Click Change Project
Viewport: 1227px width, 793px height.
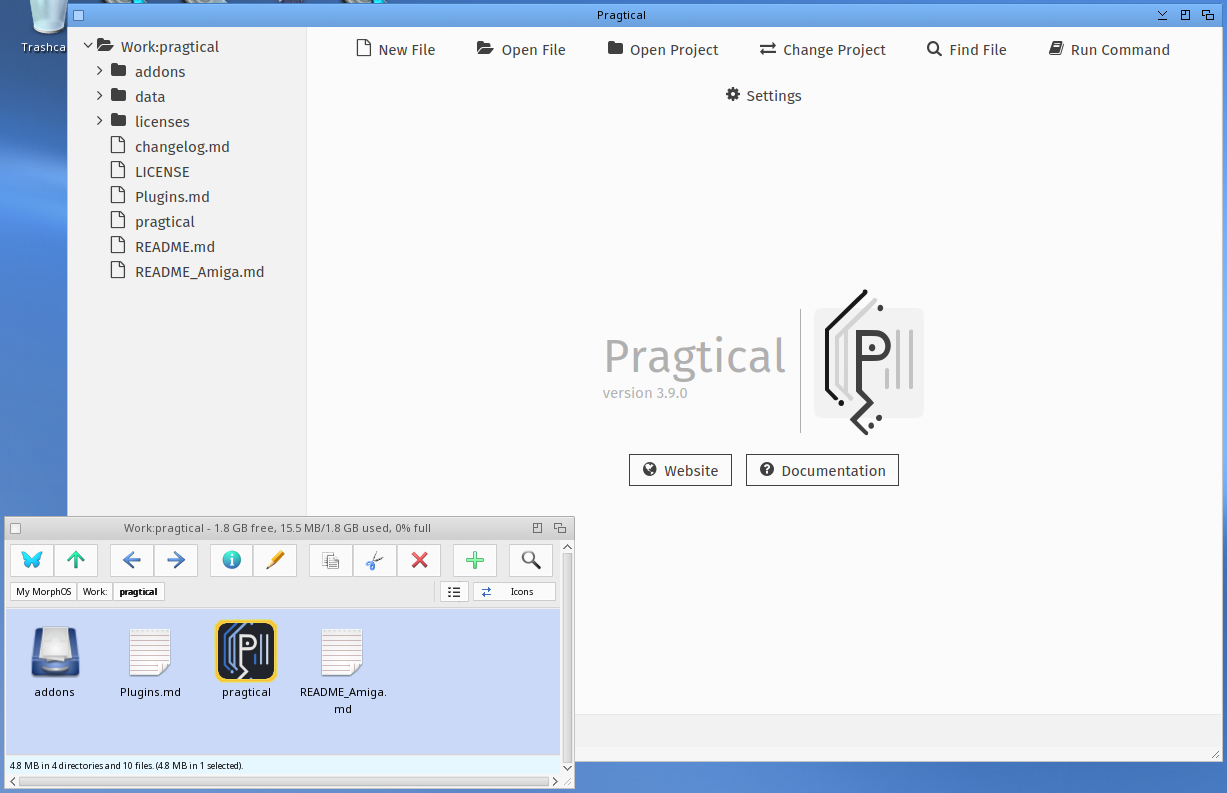point(823,50)
